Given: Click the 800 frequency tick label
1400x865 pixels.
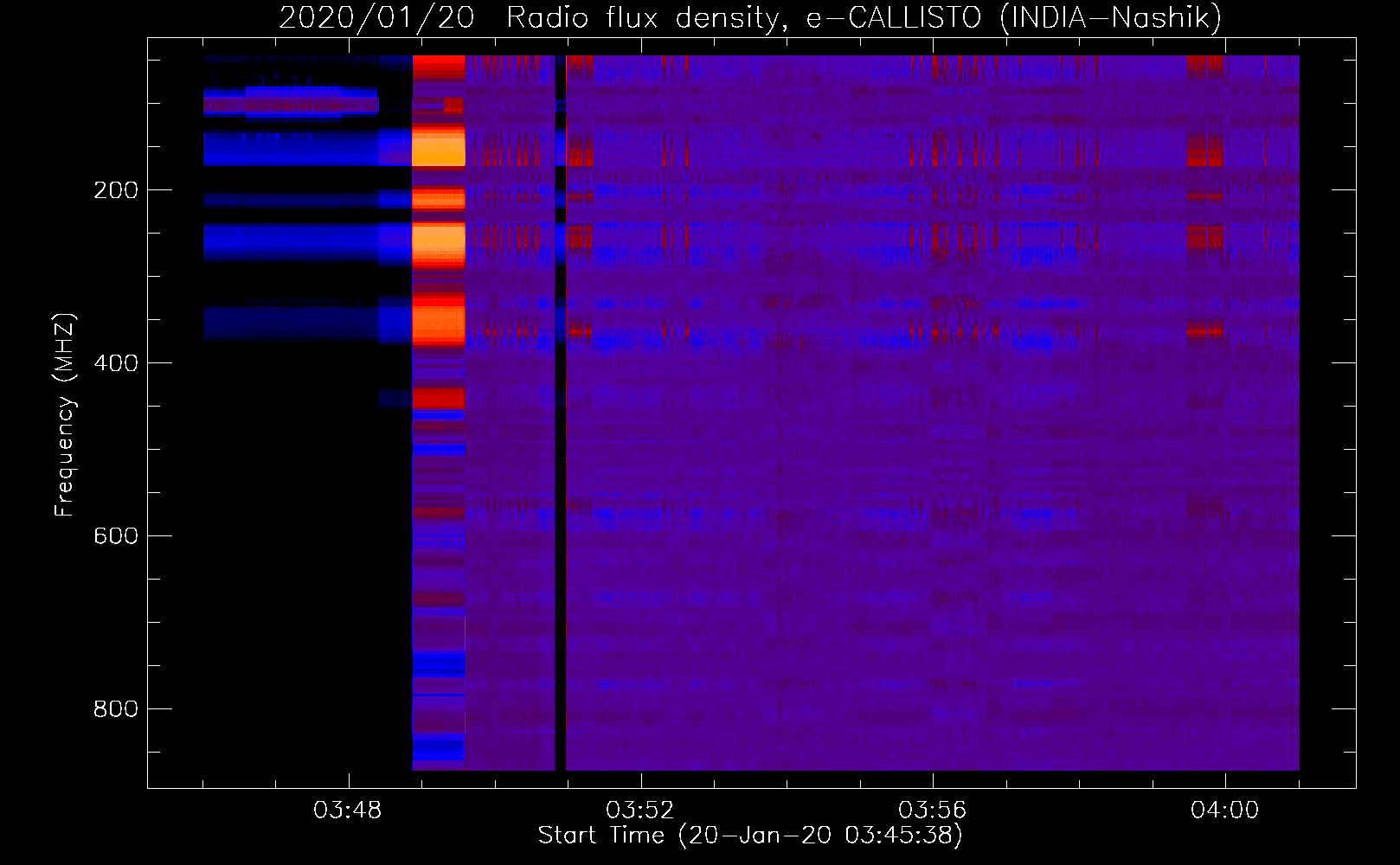Looking at the screenshot, I should (115, 709).
